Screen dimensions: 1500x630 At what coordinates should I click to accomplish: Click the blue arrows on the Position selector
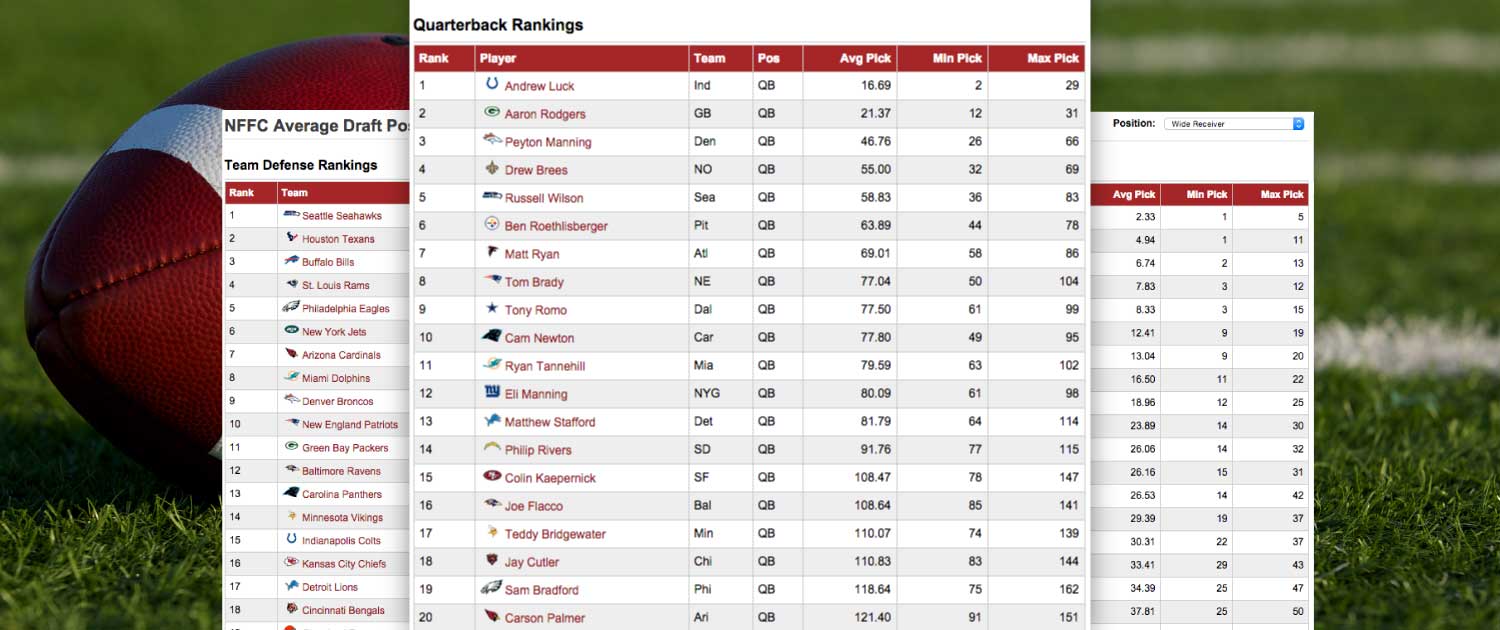[x=1297, y=123]
